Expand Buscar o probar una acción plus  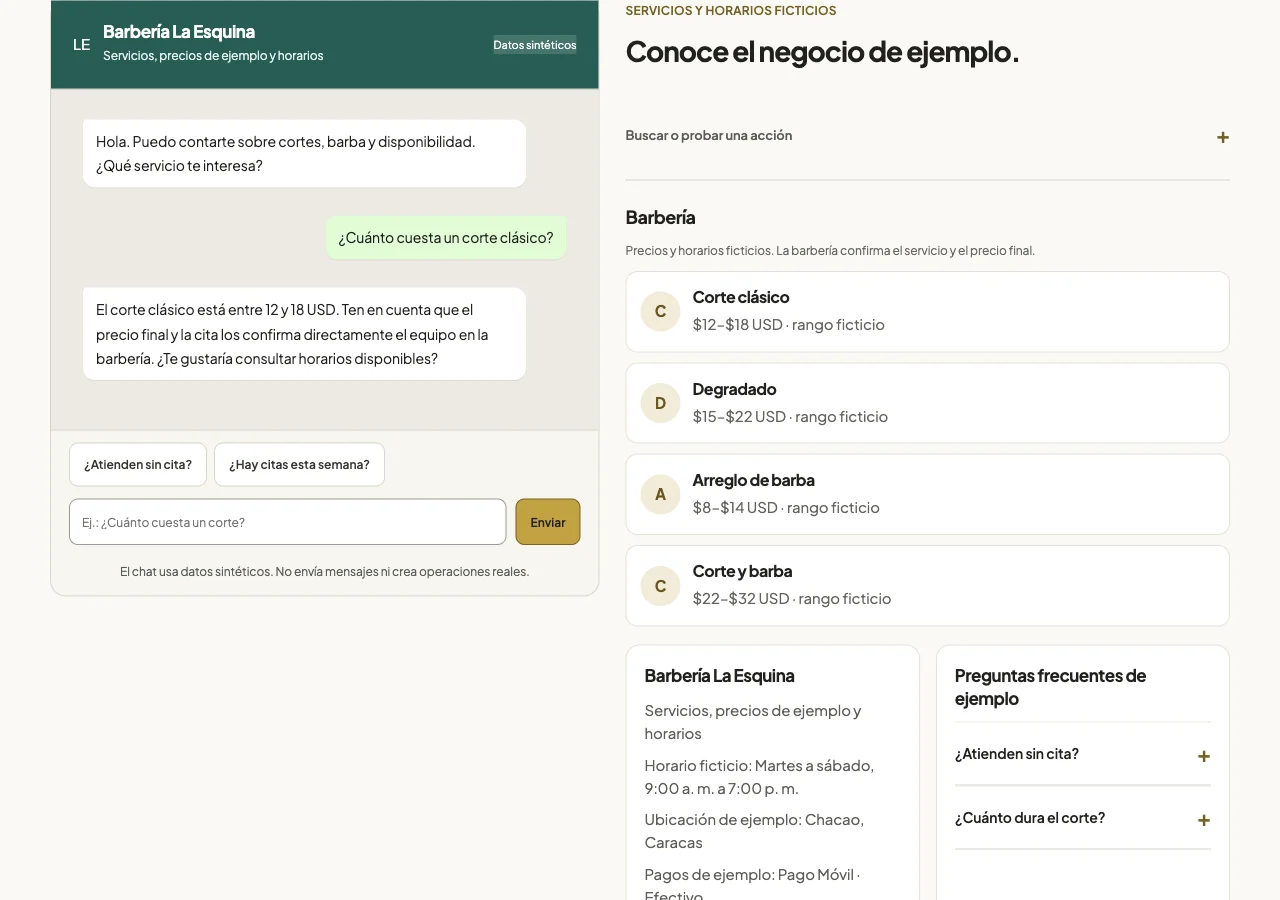pyautogui.click(x=1222, y=137)
